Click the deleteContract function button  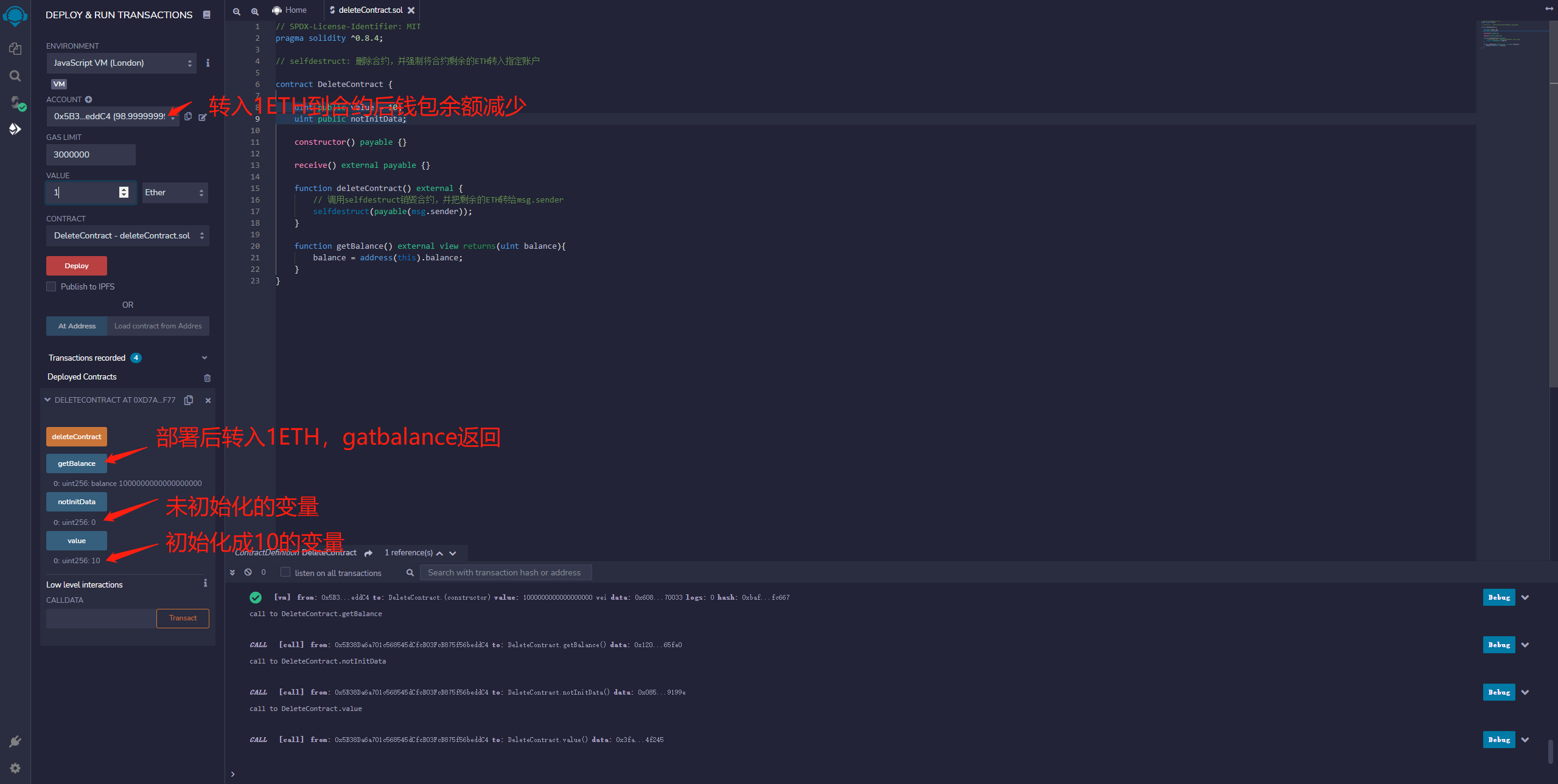77,436
